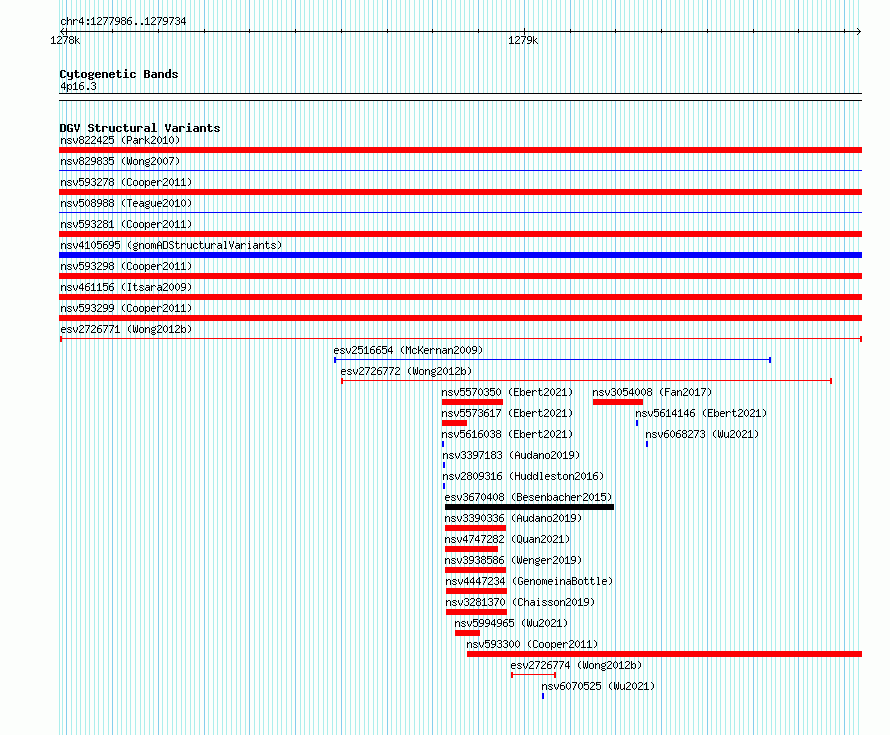The height and width of the screenshot is (735, 890).
Task: Click nsv4447234 (GenomeinaBottle) label
Action: point(530,581)
